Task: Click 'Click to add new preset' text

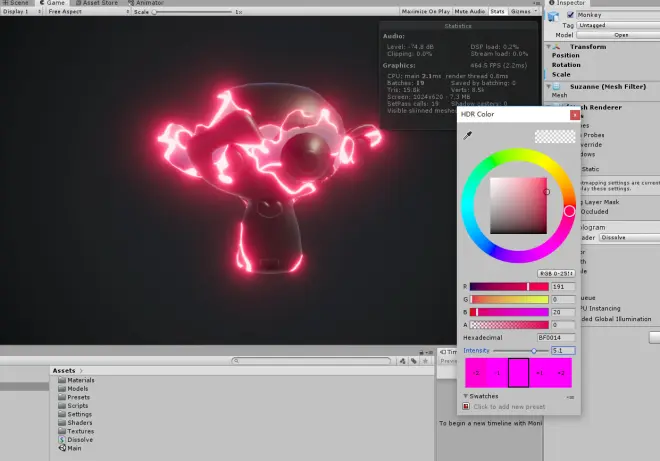Action: (x=509, y=407)
